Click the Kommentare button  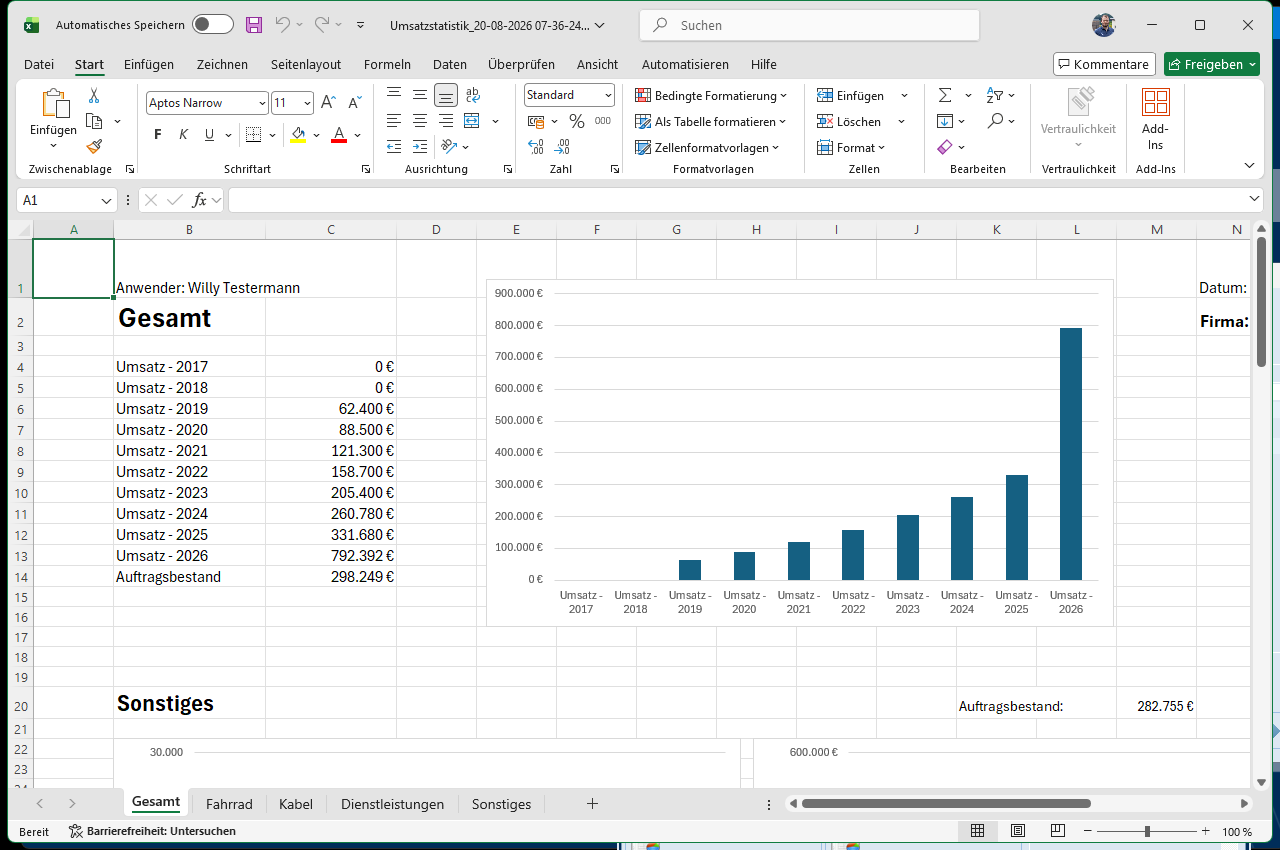coord(1104,64)
